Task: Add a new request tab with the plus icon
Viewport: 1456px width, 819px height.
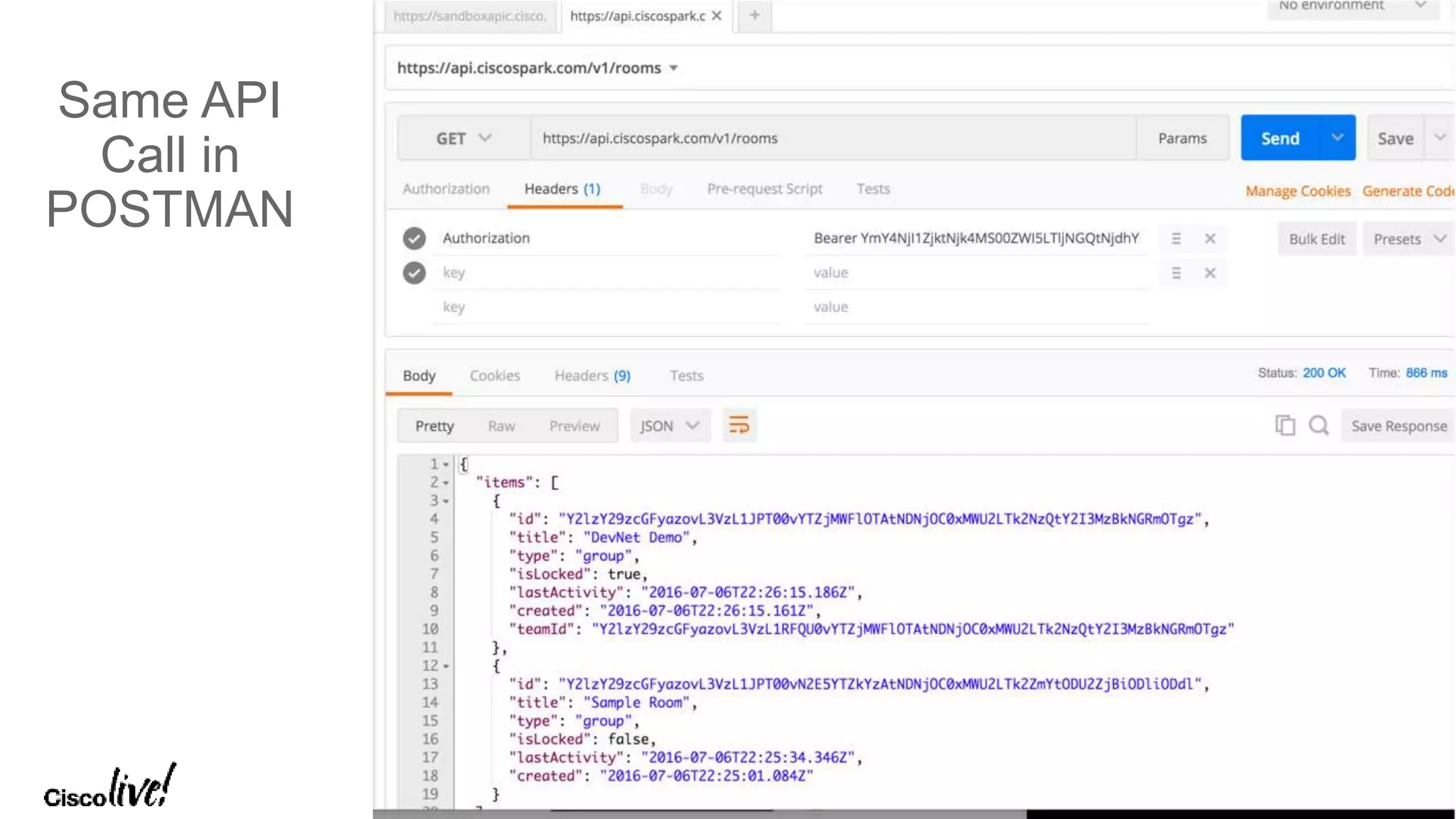Action: pos(754,15)
